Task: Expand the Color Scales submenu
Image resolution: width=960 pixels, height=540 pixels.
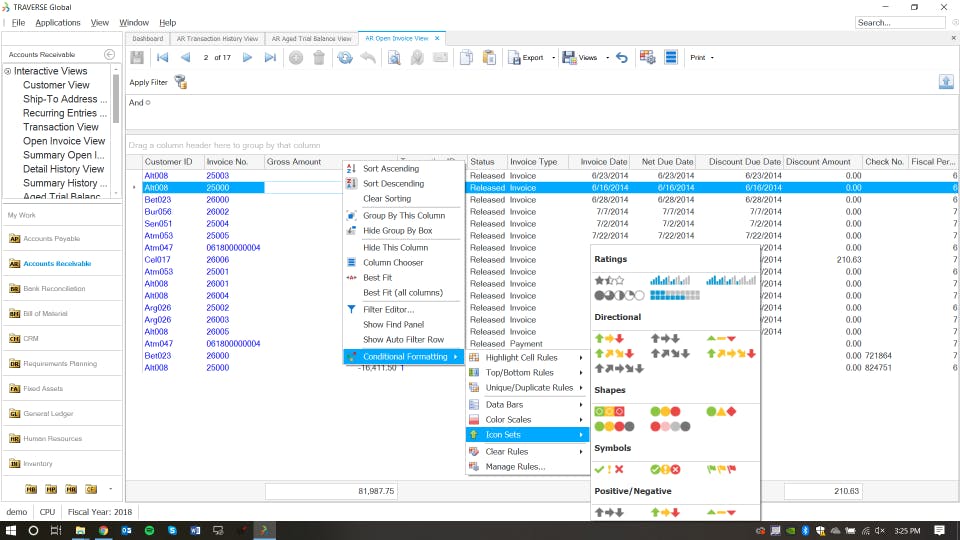Action: pos(508,419)
